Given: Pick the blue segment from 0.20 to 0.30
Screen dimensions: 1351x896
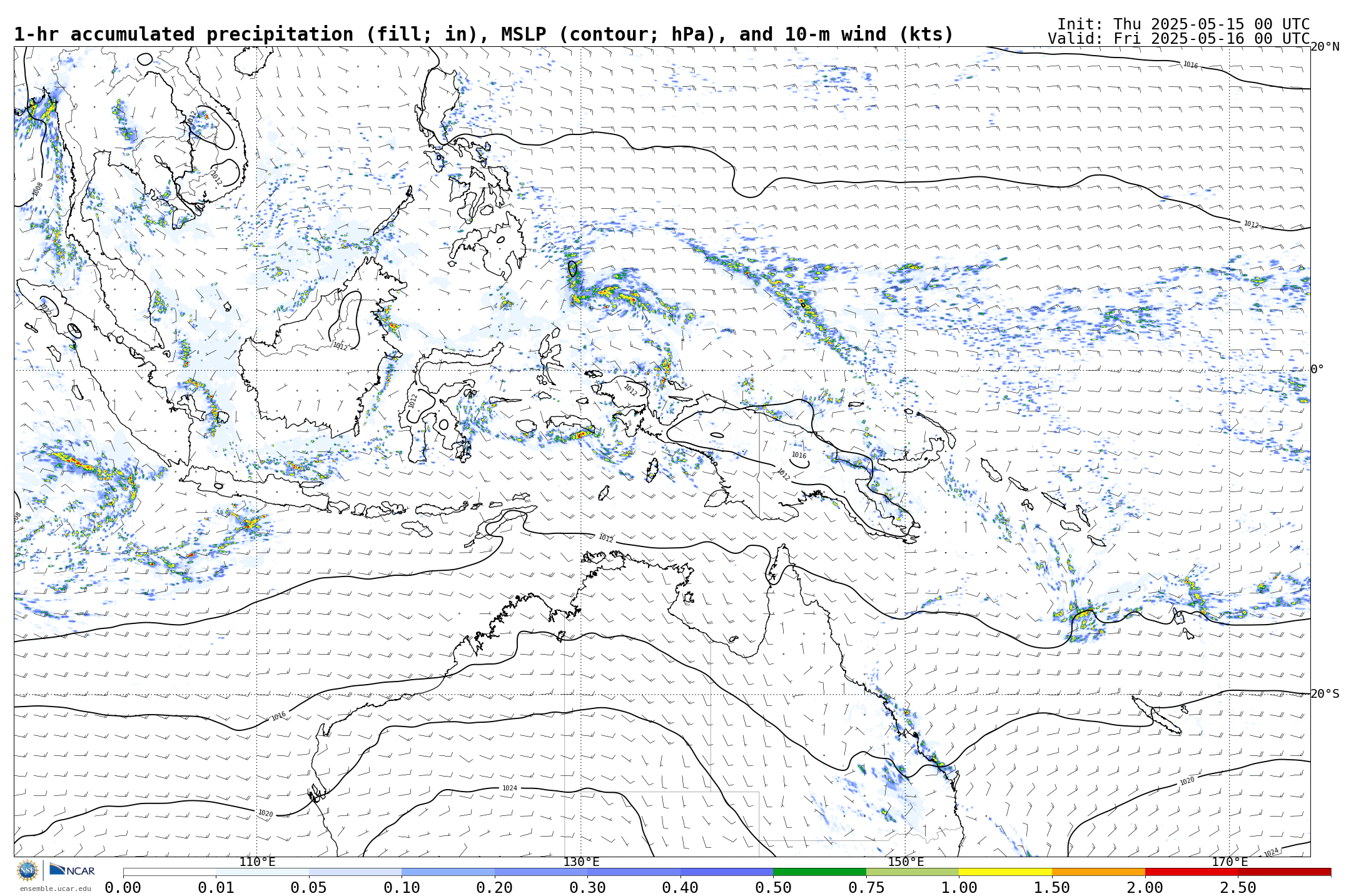Looking at the screenshot, I should (x=541, y=872).
